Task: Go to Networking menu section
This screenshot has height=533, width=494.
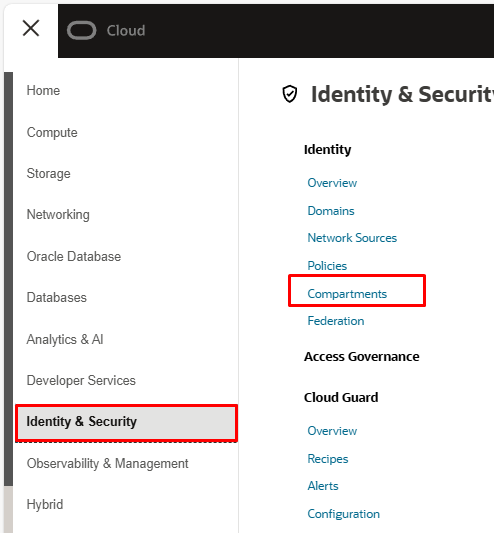Action: 58,215
